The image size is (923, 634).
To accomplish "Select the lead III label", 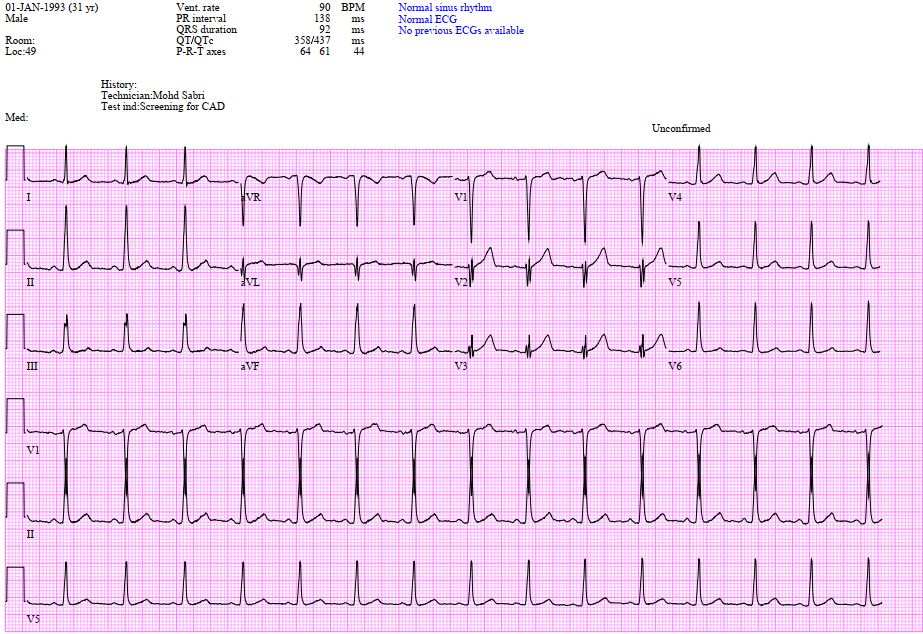I will pyautogui.click(x=32, y=366).
